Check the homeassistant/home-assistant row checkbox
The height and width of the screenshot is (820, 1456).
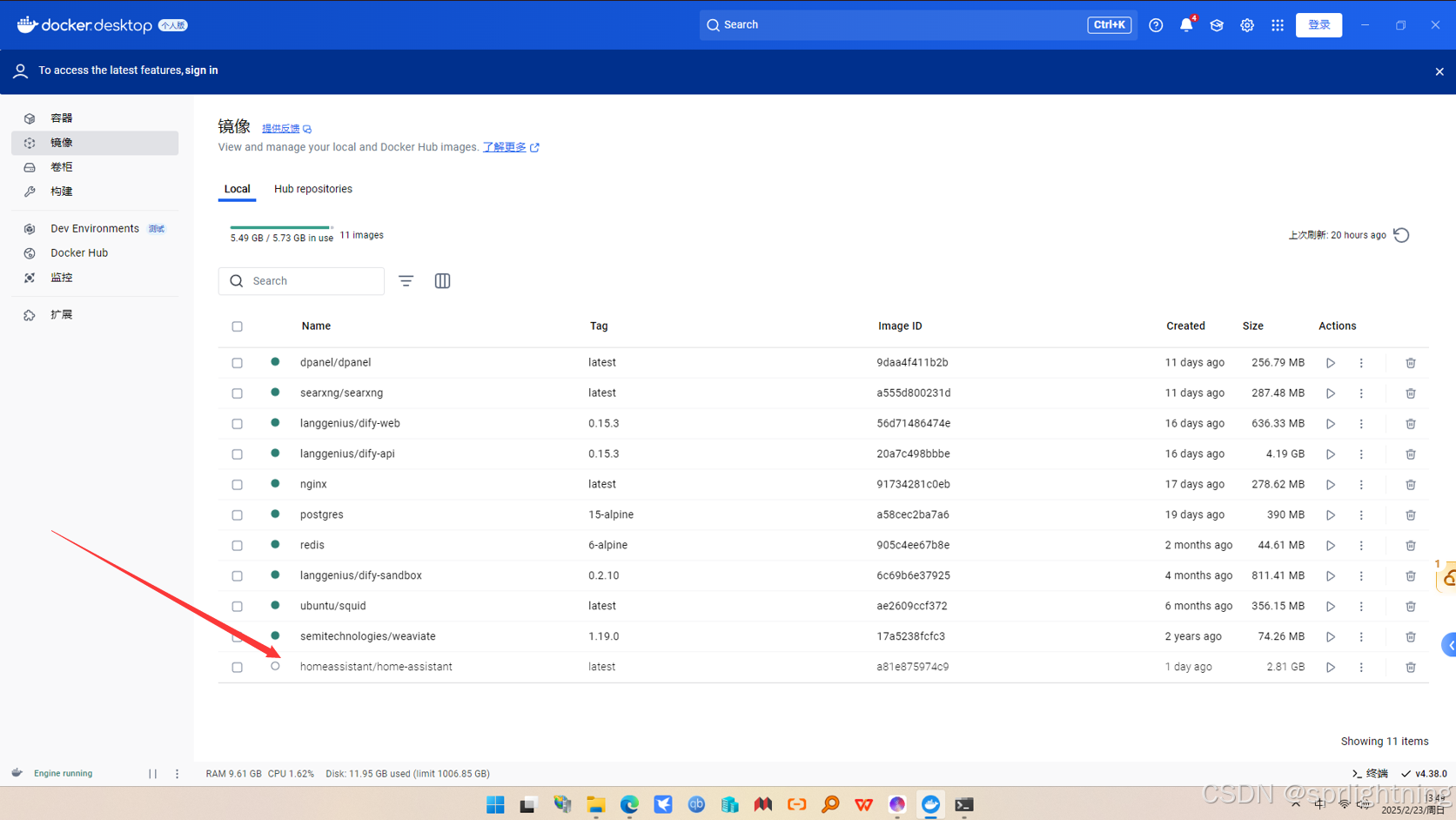coord(237,668)
